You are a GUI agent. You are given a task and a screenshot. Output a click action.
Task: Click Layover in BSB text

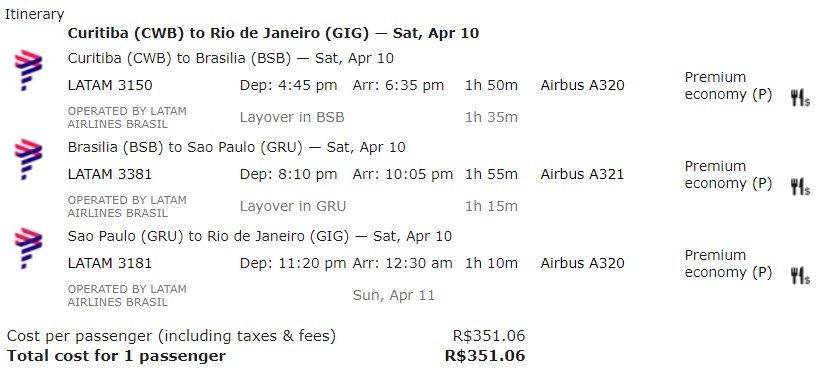[292, 117]
